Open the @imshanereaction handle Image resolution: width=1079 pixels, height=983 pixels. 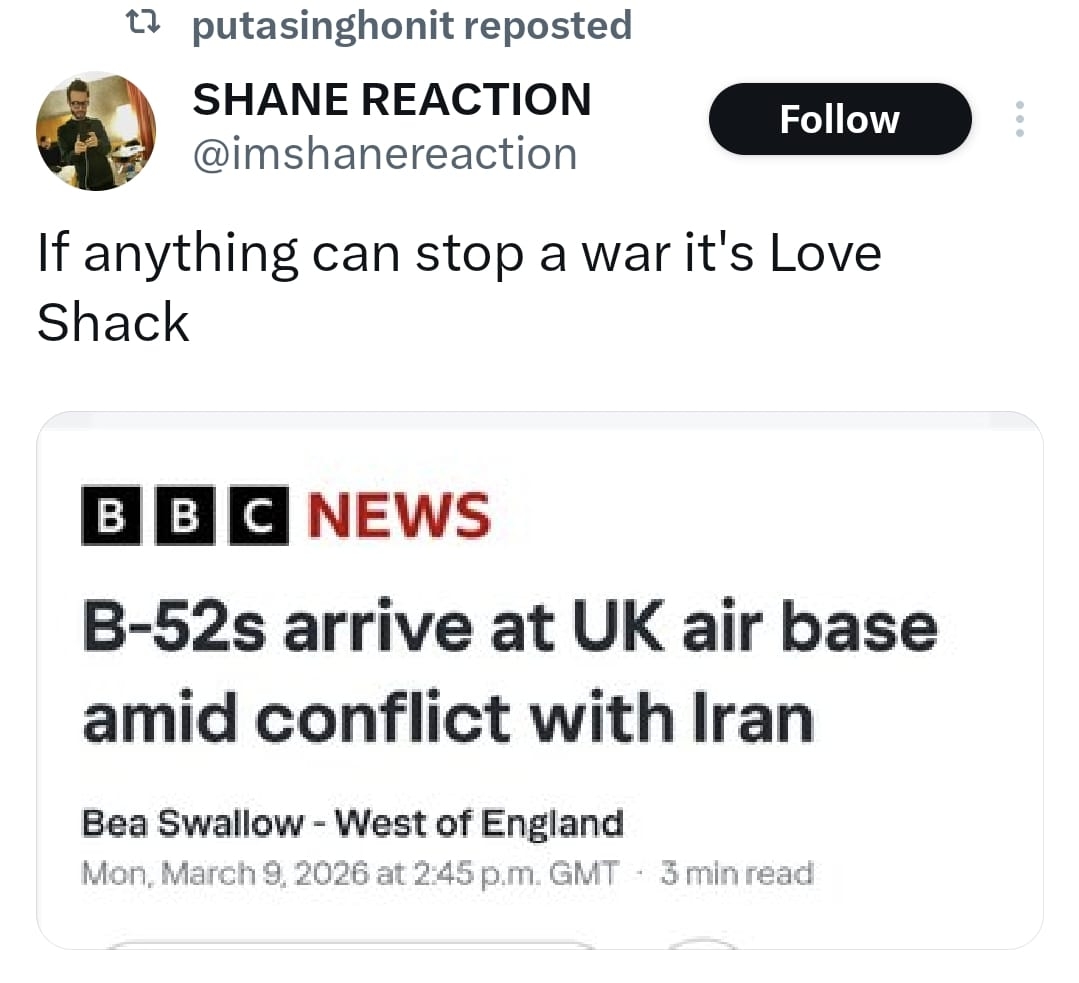click(x=384, y=154)
